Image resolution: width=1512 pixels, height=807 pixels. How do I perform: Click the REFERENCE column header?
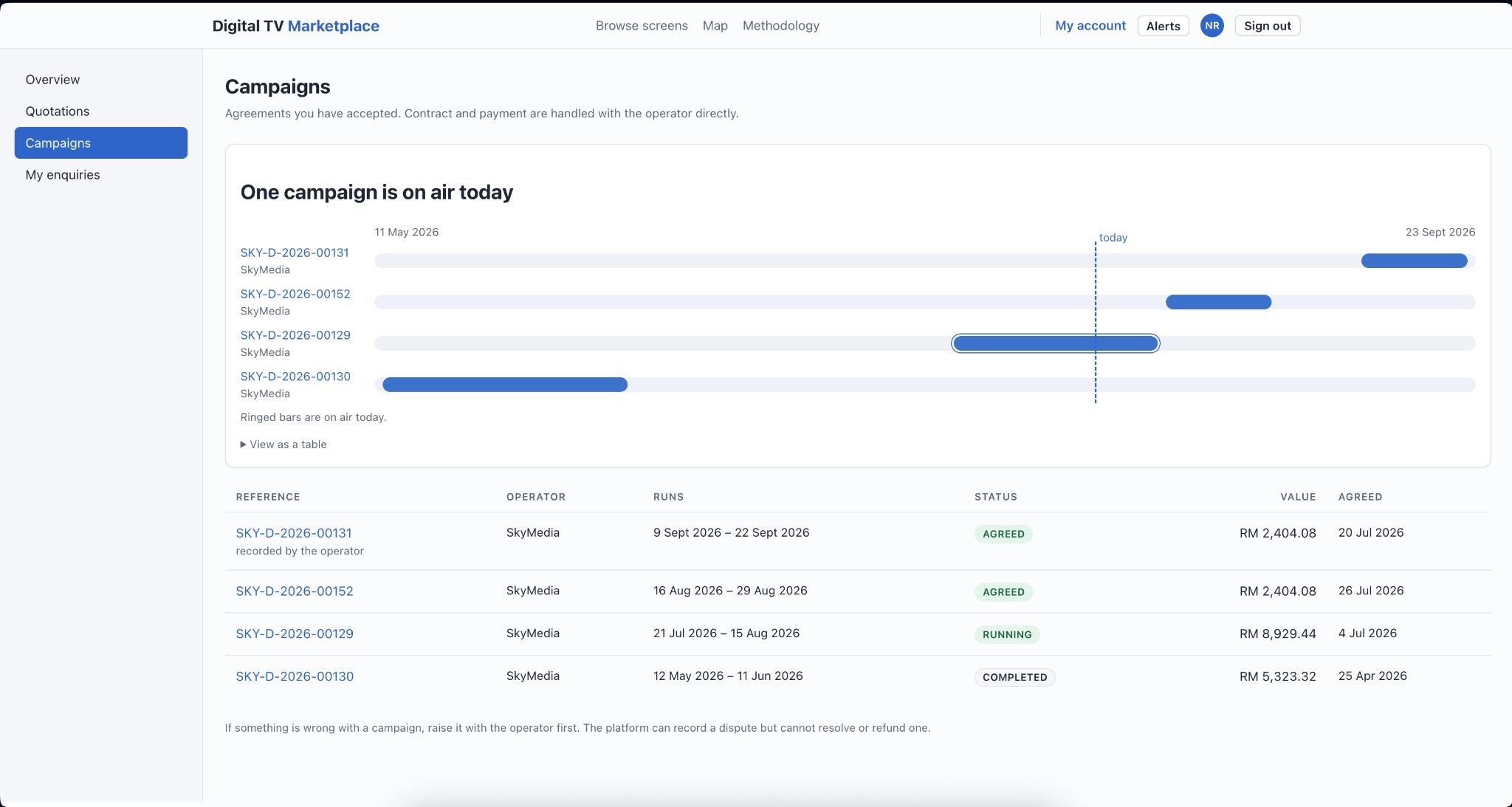(268, 497)
